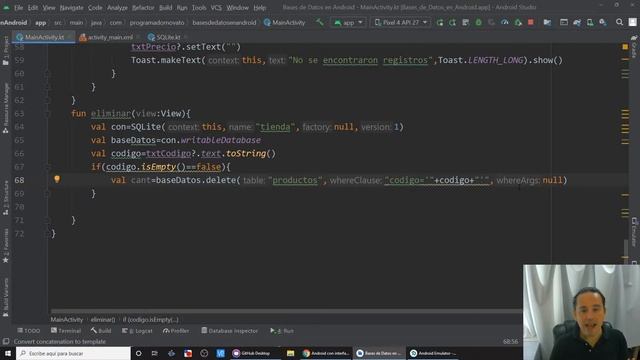Screen dimensions: 640x360
Task: Click the red Stop button icon
Action: coord(531,22)
